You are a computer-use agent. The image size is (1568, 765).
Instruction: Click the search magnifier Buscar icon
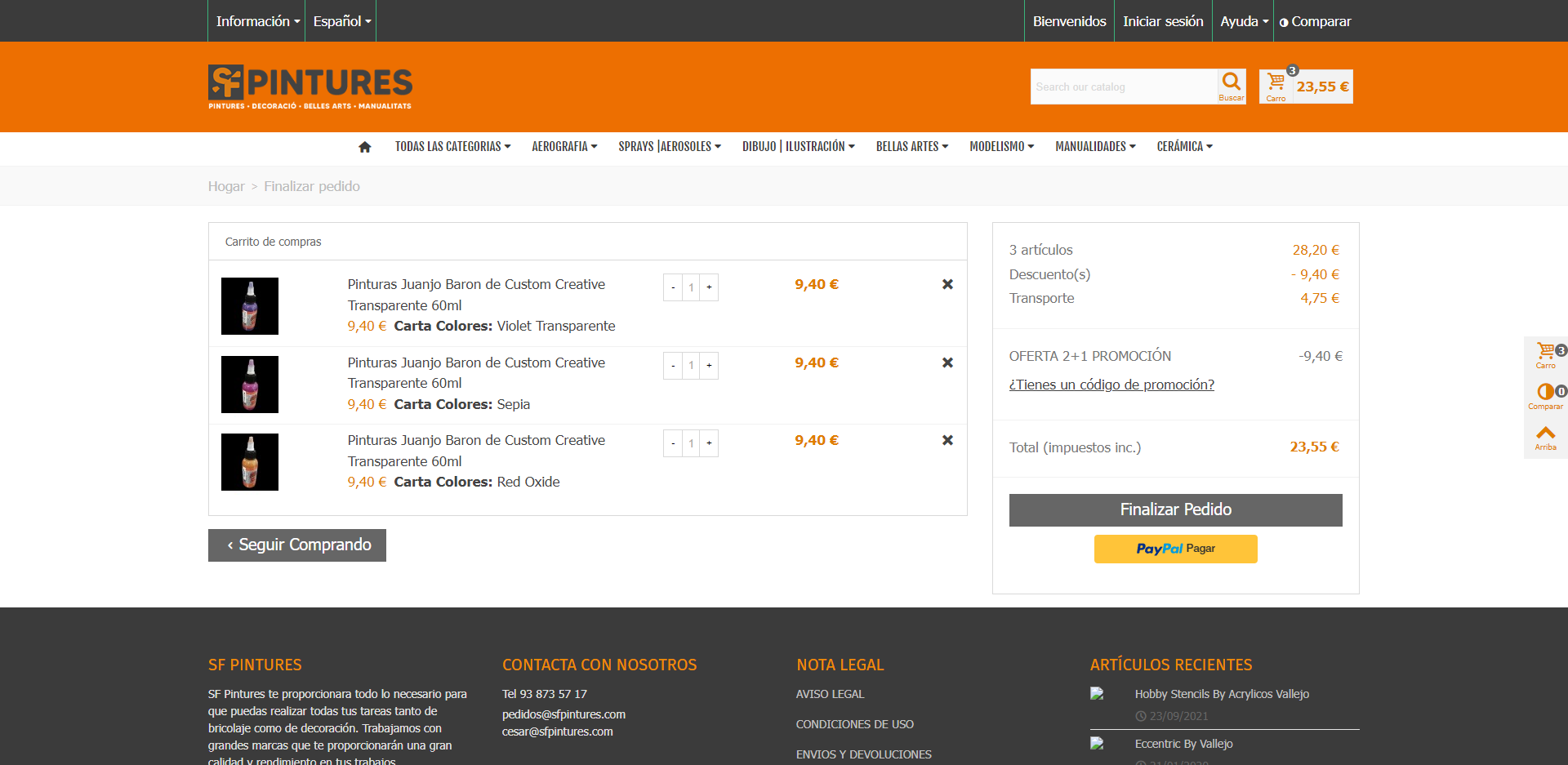click(1232, 86)
